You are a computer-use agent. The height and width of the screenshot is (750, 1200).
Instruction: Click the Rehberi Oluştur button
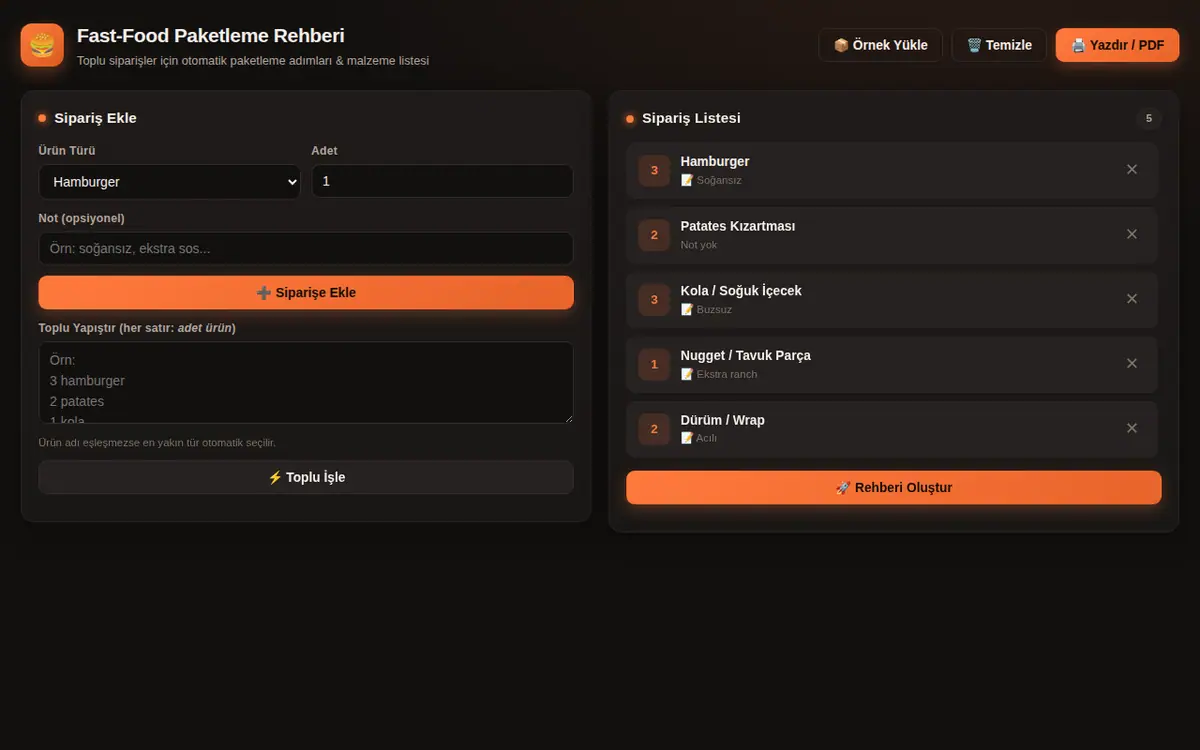[x=894, y=488]
